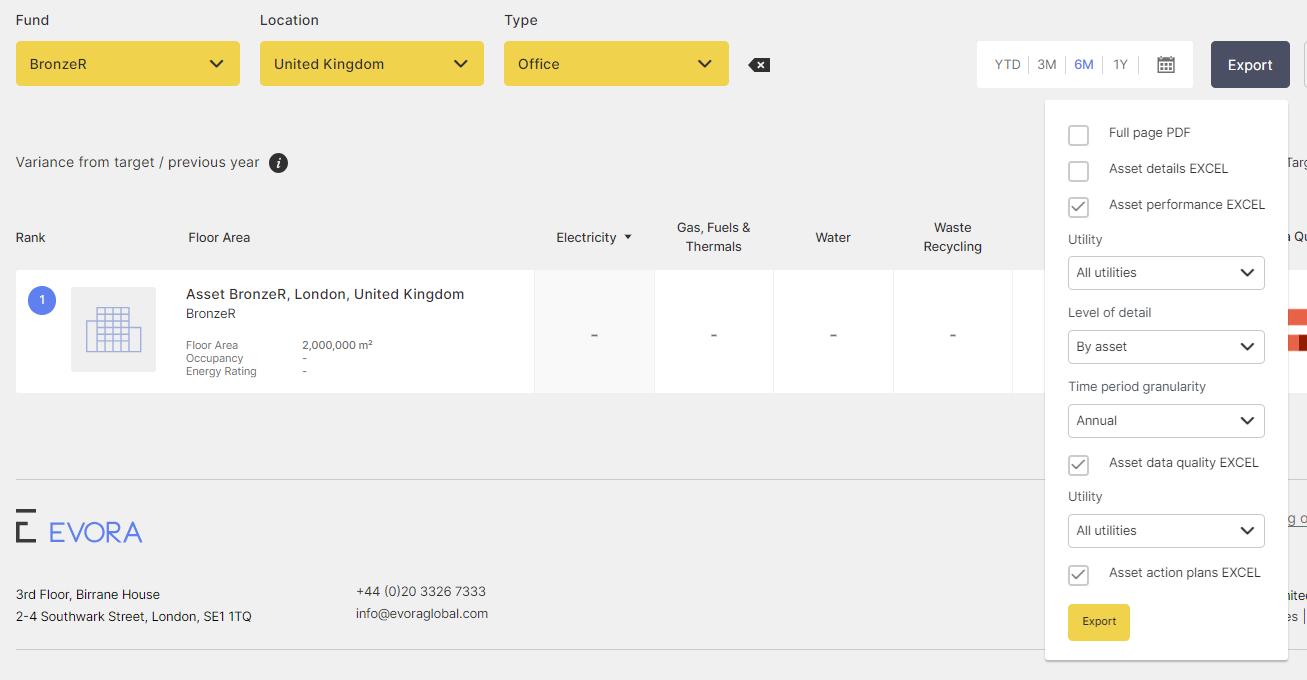Click the red data quality bar
This screenshot has width=1307, height=680.
pyautogui.click(x=1297, y=318)
